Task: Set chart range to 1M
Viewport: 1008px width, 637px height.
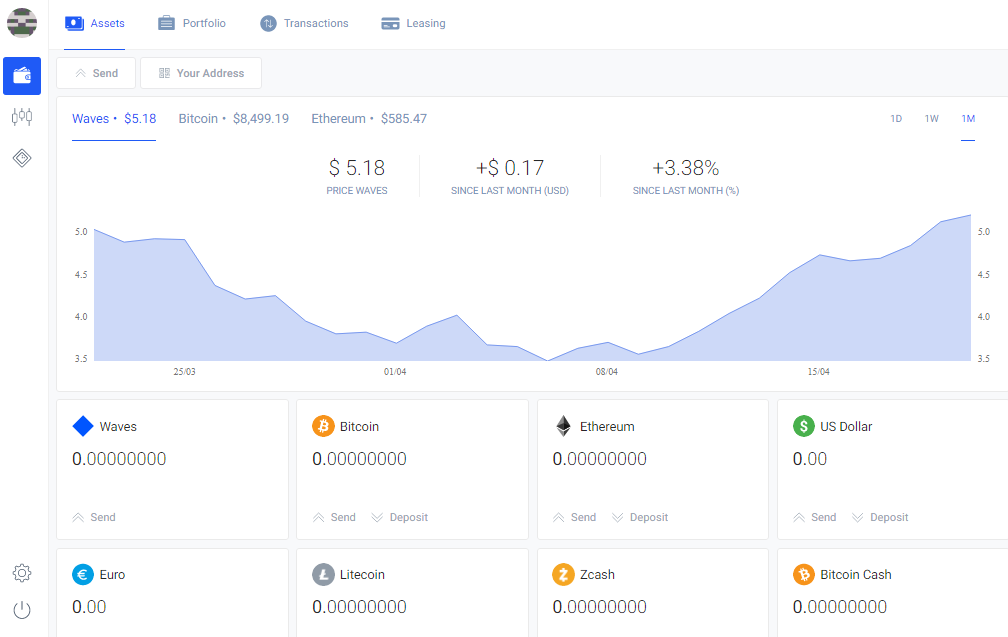Action: [x=968, y=119]
